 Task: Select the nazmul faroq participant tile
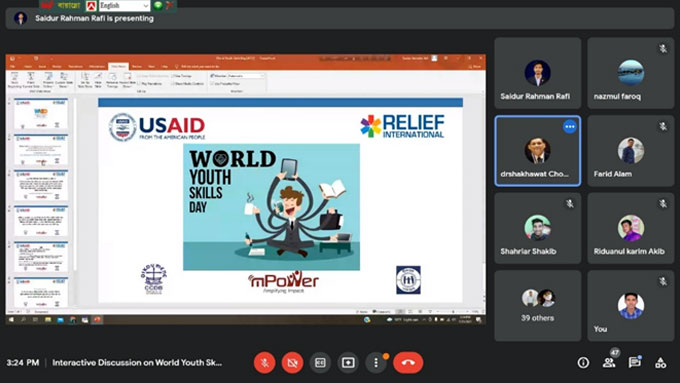pyautogui.click(x=631, y=73)
